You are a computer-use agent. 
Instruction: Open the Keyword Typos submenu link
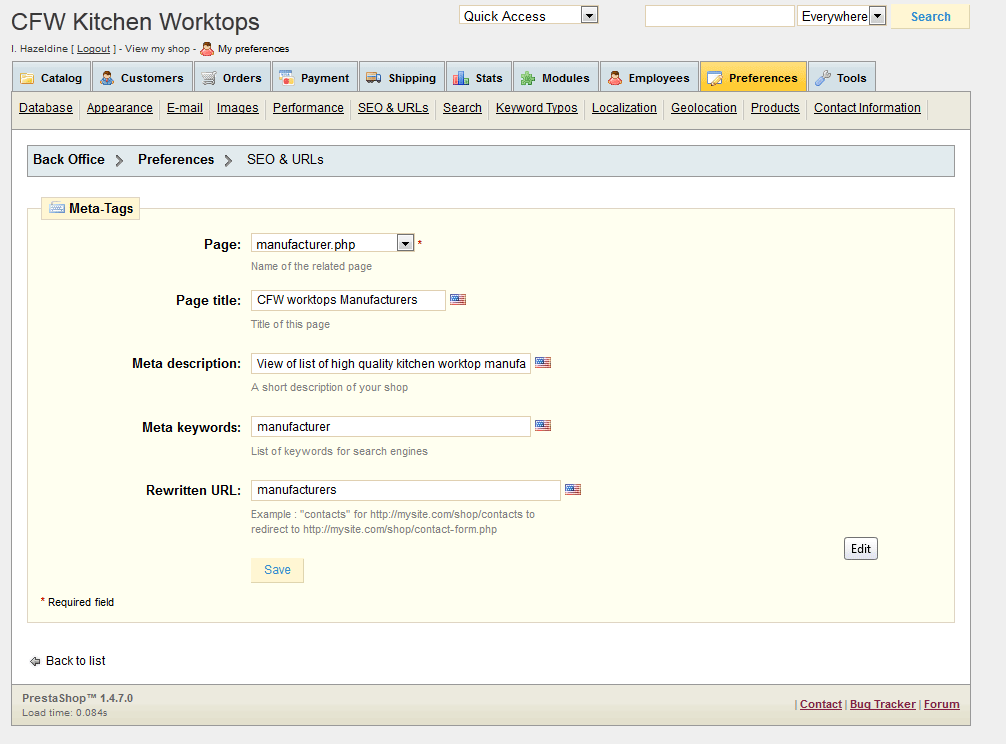(x=536, y=108)
